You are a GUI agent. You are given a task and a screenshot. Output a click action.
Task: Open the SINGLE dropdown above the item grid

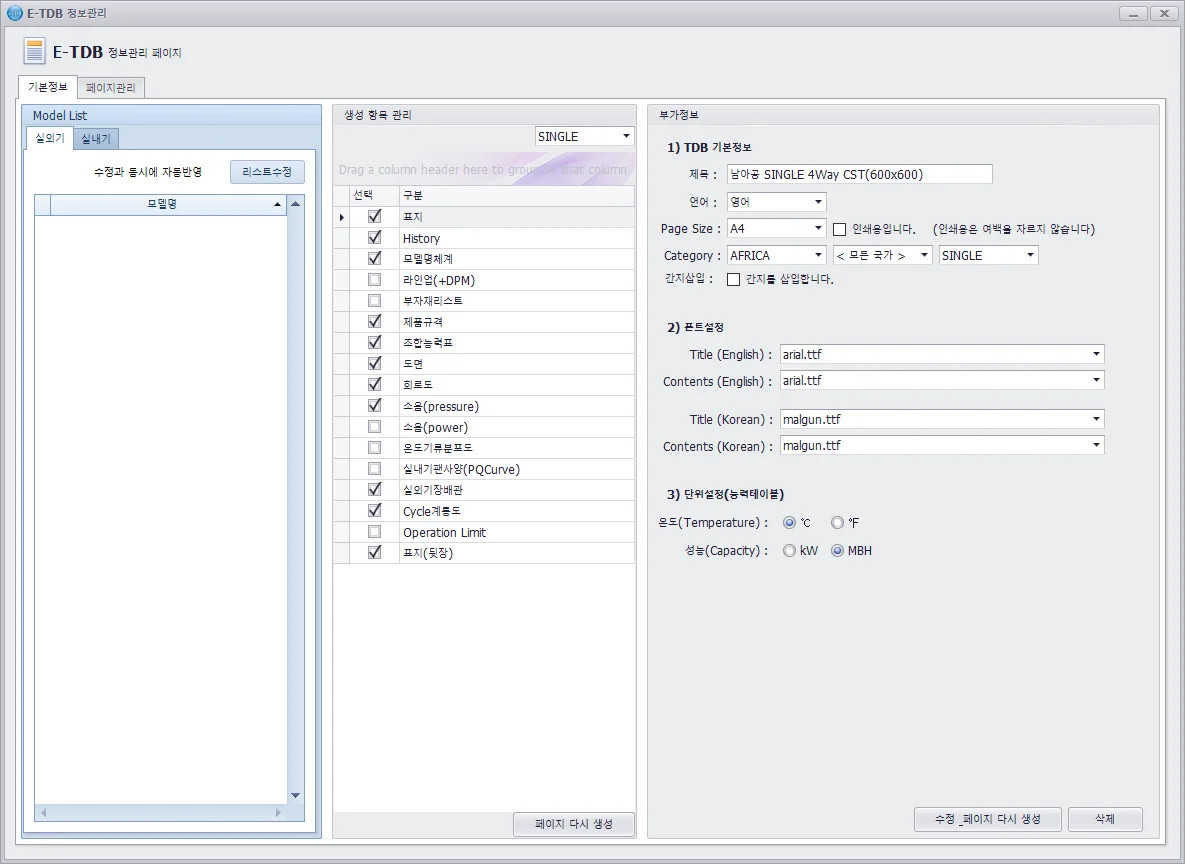(x=626, y=136)
